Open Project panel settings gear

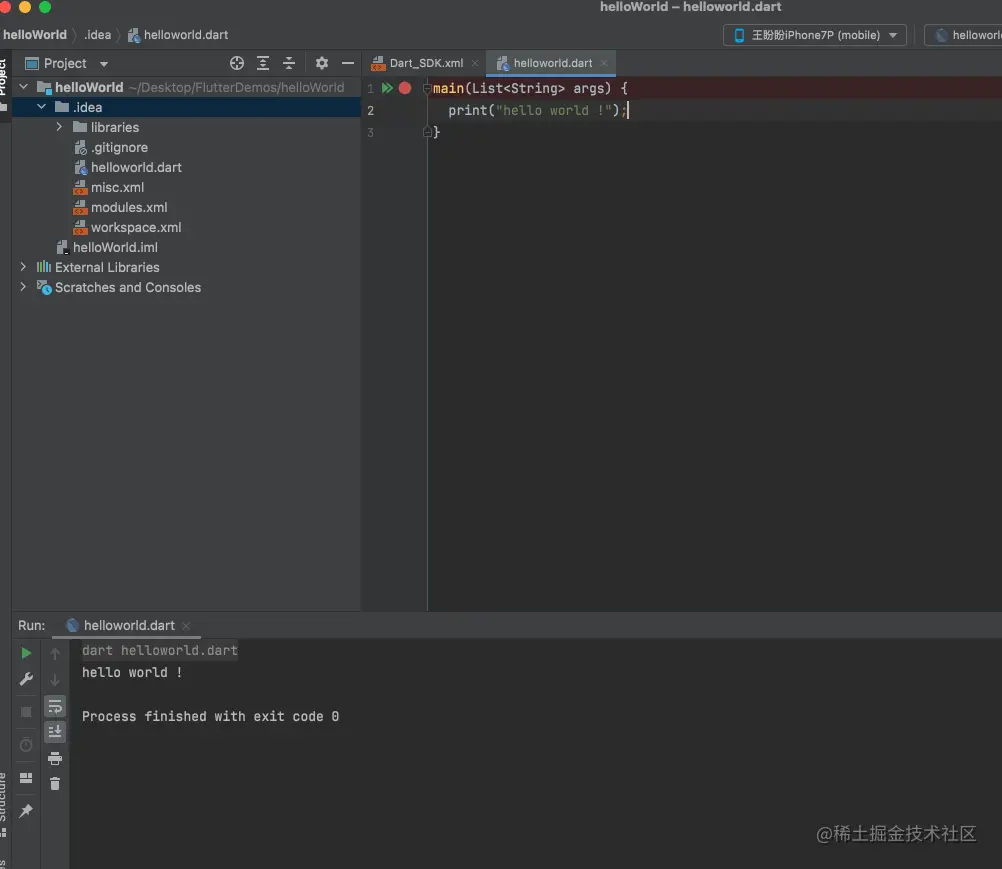point(321,63)
